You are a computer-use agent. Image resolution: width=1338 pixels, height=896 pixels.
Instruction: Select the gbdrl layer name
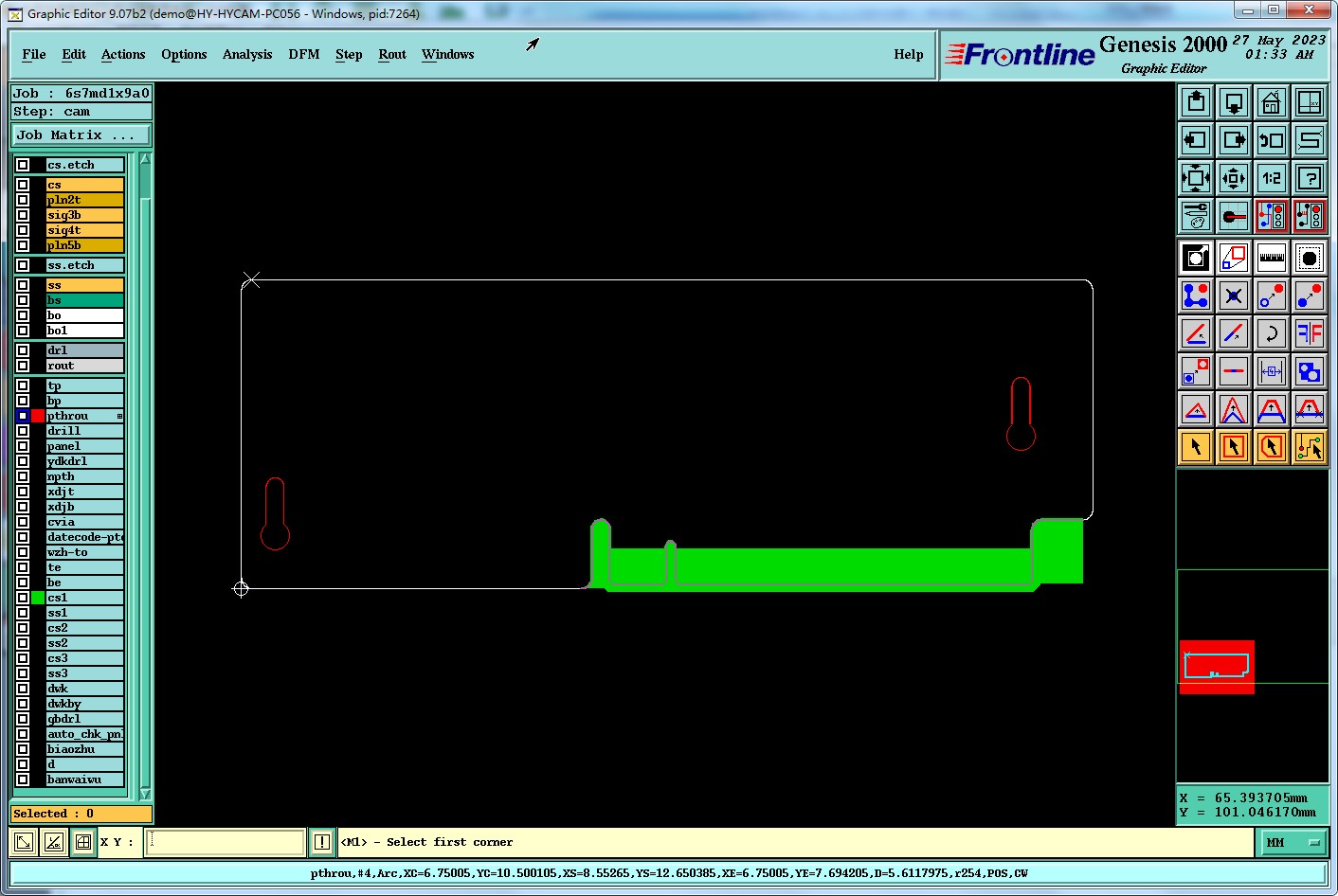(85, 719)
